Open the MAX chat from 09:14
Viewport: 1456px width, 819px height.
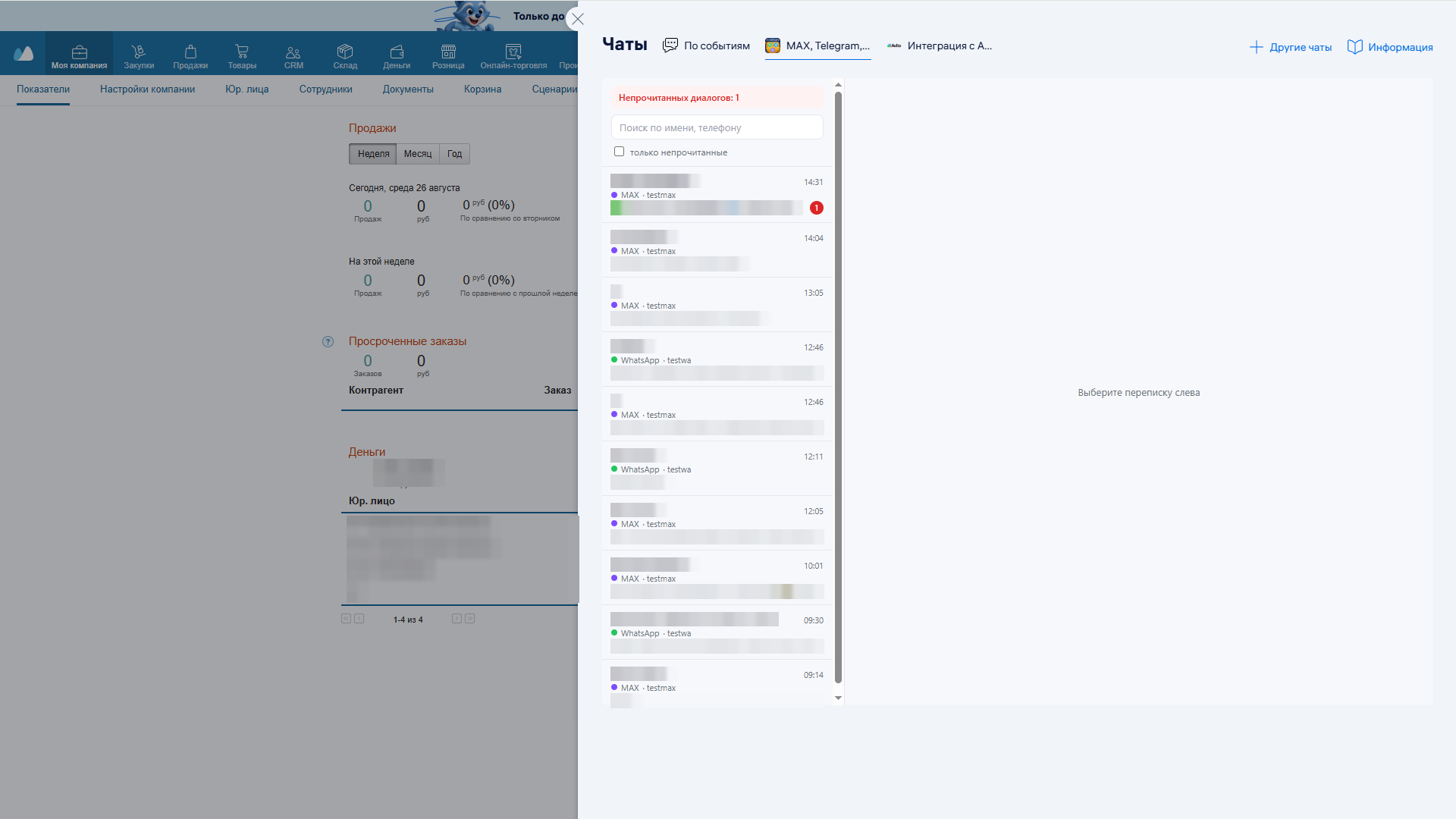717,683
